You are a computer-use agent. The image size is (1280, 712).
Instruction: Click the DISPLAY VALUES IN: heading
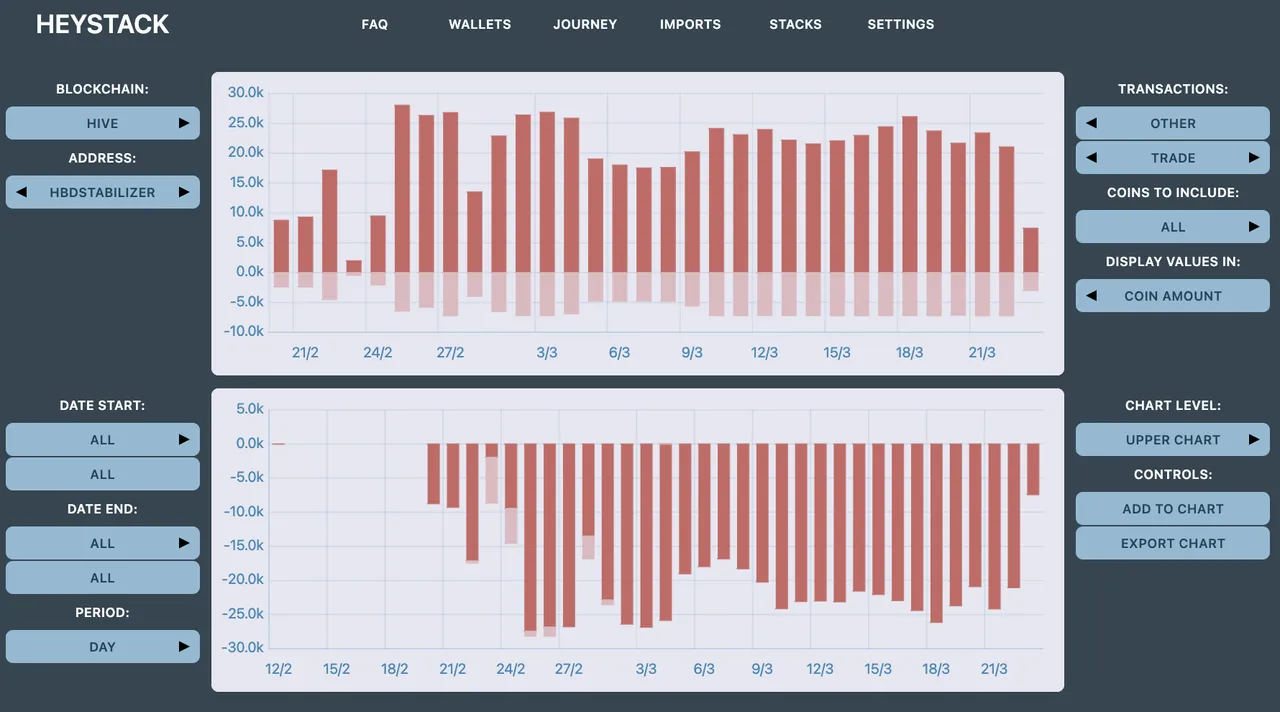(1173, 261)
